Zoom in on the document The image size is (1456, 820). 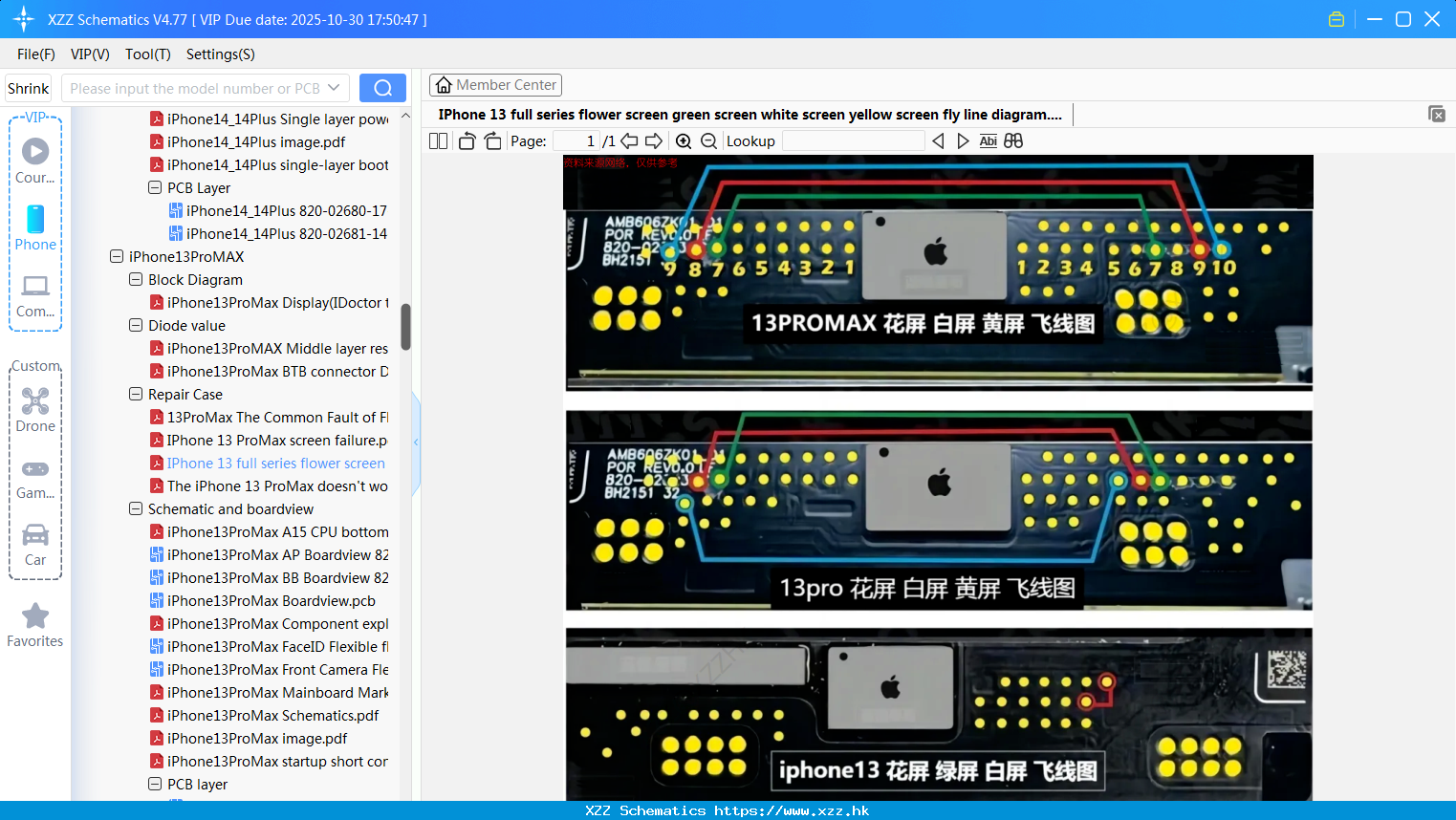pyautogui.click(x=684, y=140)
